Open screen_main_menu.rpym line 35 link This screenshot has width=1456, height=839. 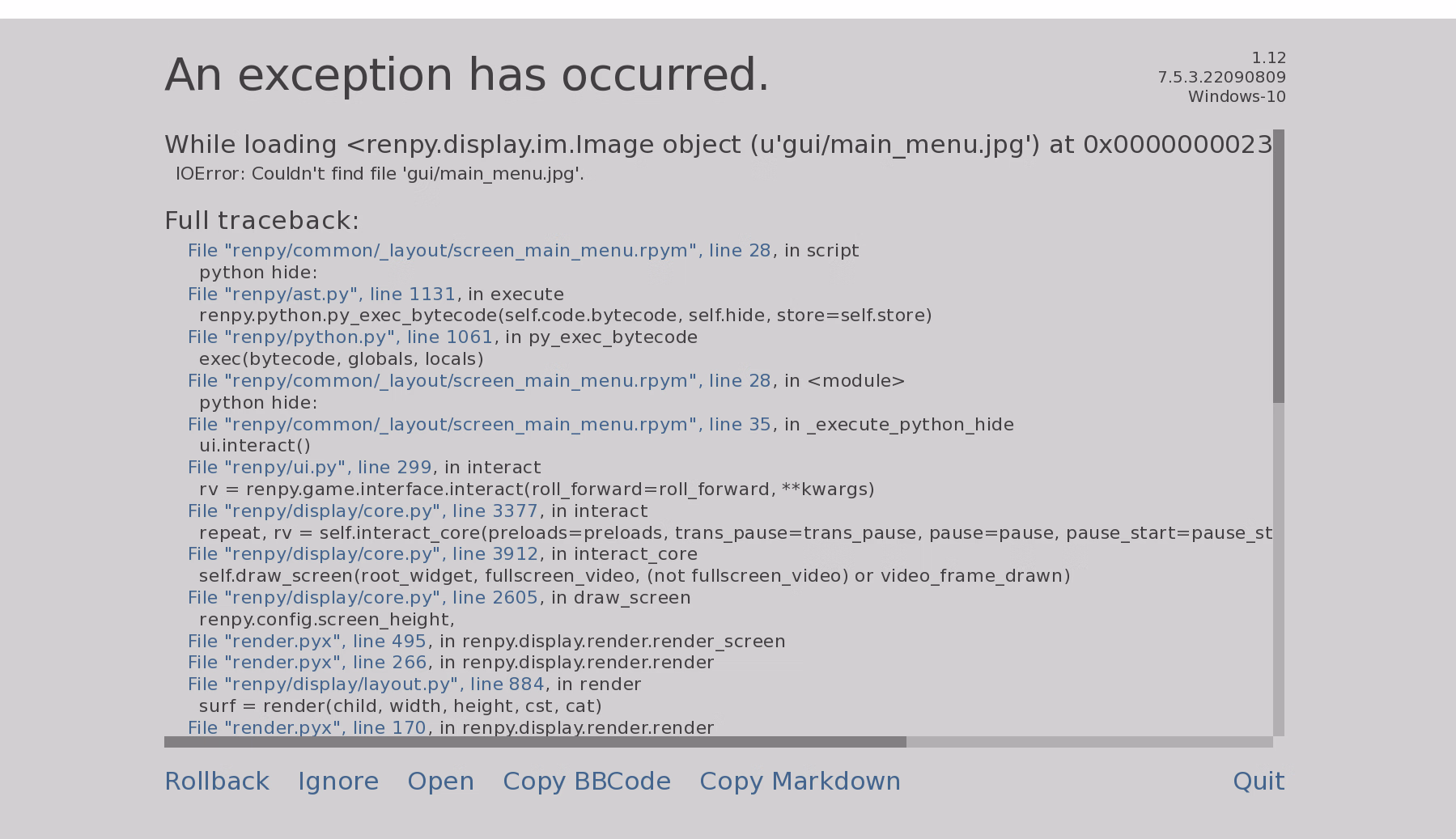click(x=479, y=425)
